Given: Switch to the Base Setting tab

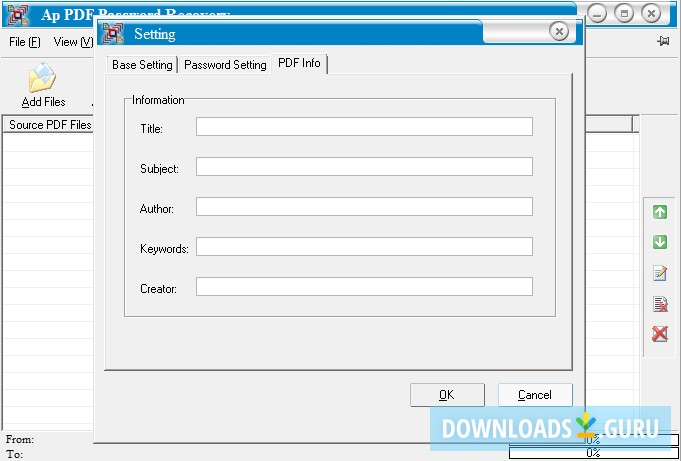Looking at the screenshot, I should pyautogui.click(x=142, y=65).
